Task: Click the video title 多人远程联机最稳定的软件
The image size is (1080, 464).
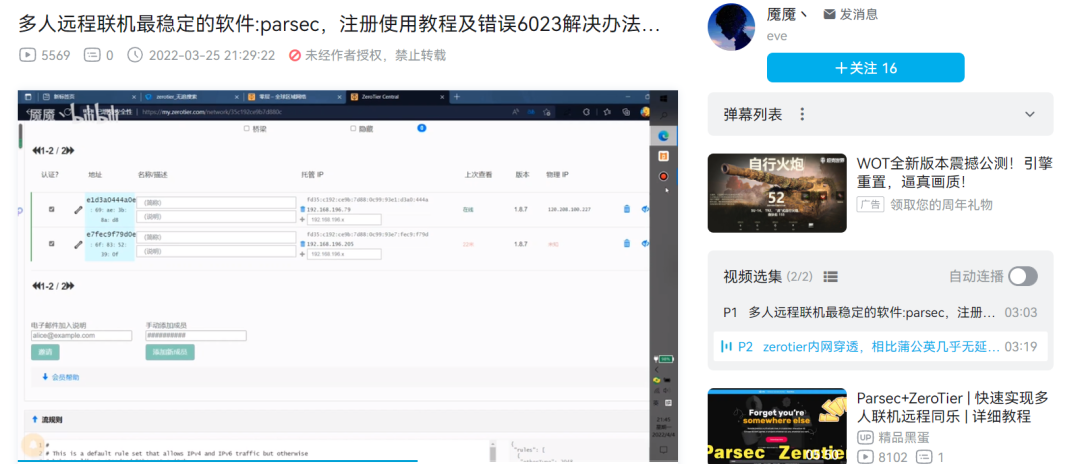Action: 339,25
